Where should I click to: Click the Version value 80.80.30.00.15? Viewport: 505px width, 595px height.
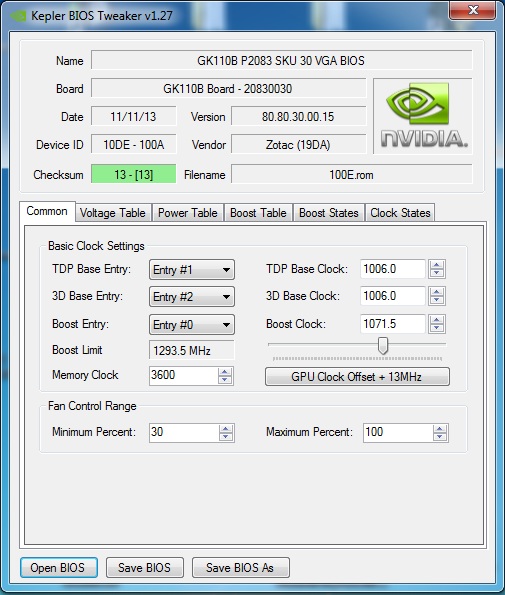click(298, 116)
